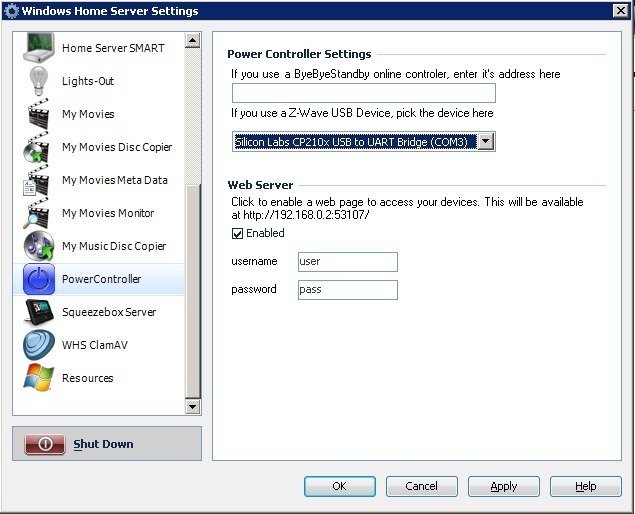Viewport: 635px width, 514px height.
Task: Click the WHS ClamAV shell icon
Action: [39, 345]
